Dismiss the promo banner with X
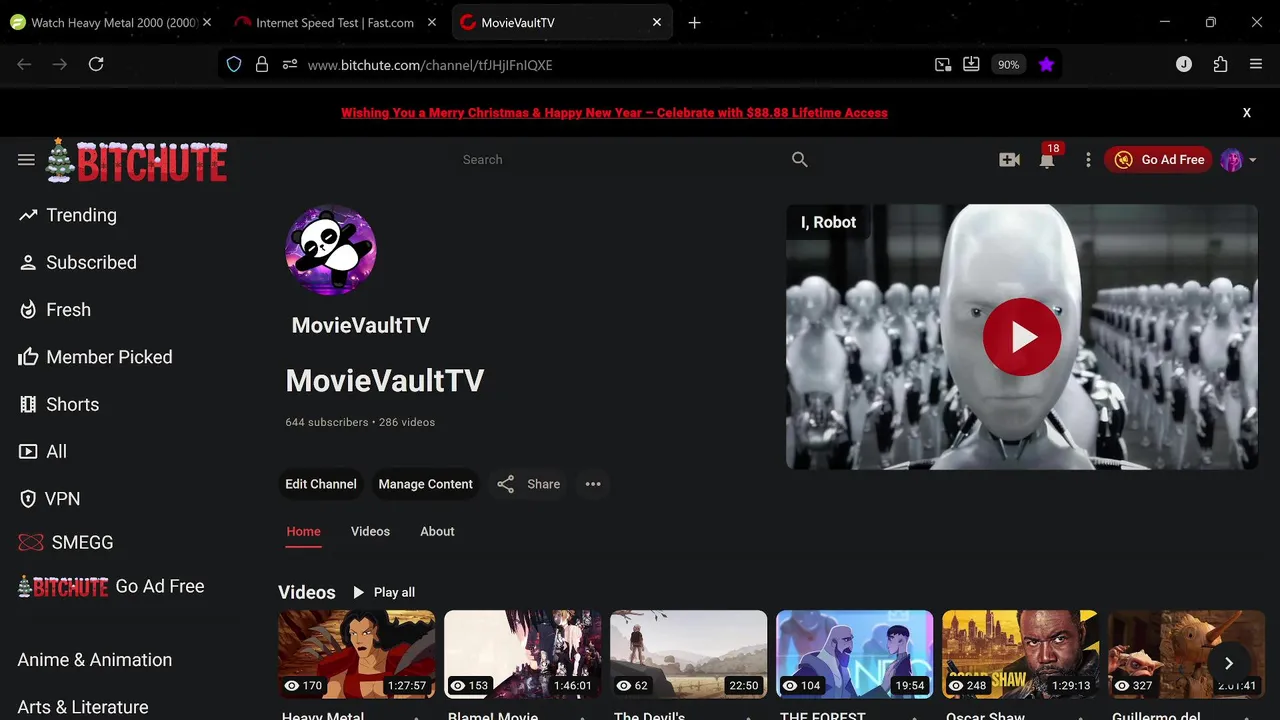The width and height of the screenshot is (1280, 720). [1247, 113]
